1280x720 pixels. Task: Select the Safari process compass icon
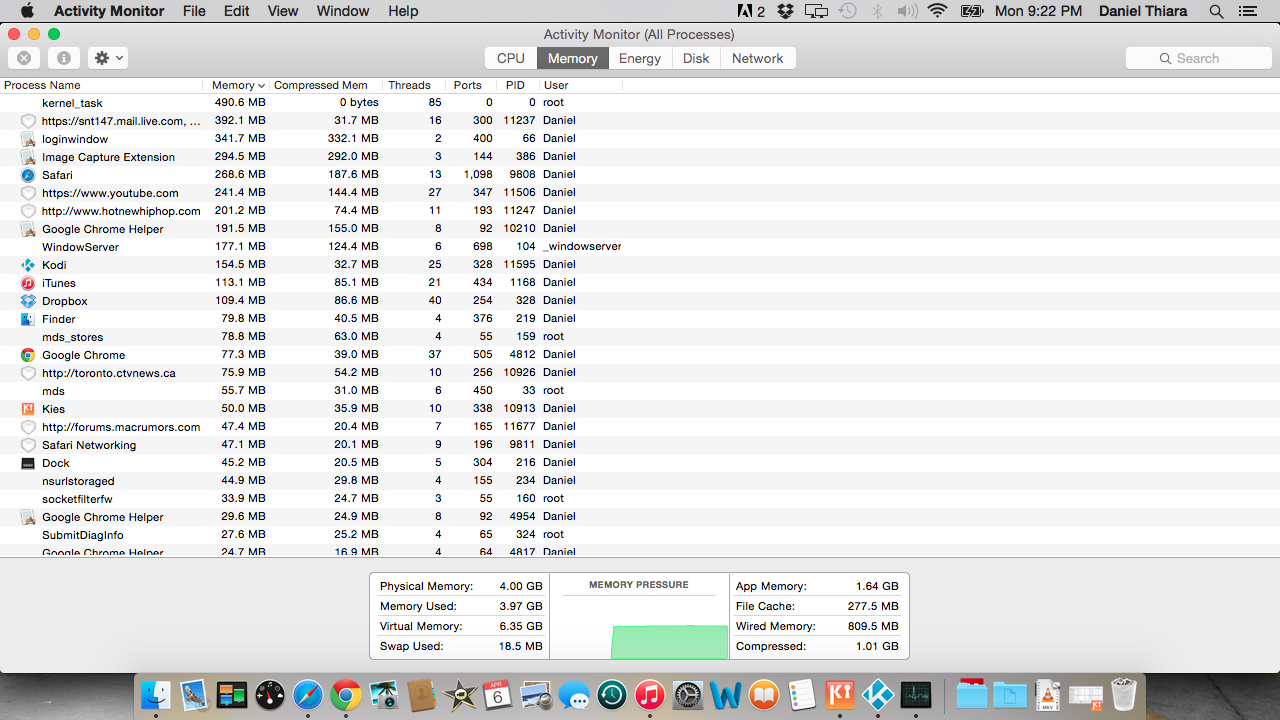point(28,175)
